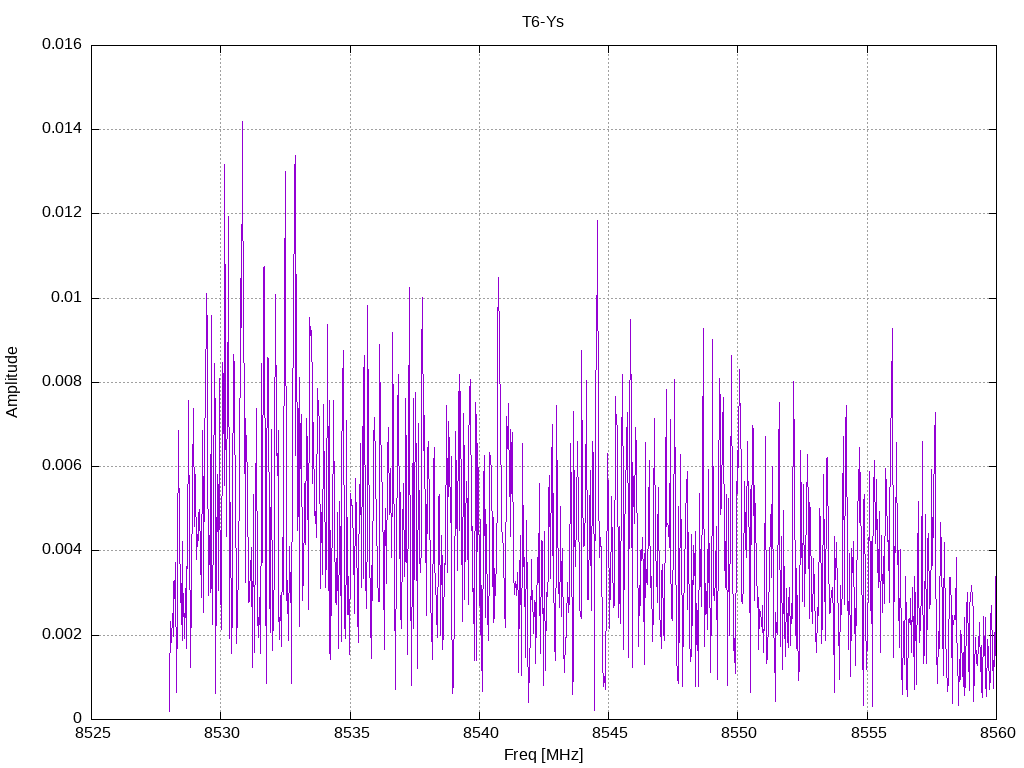This screenshot has height=768, width=1024.
Task: Click the plot title T6-Ys
Action: coord(543,22)
